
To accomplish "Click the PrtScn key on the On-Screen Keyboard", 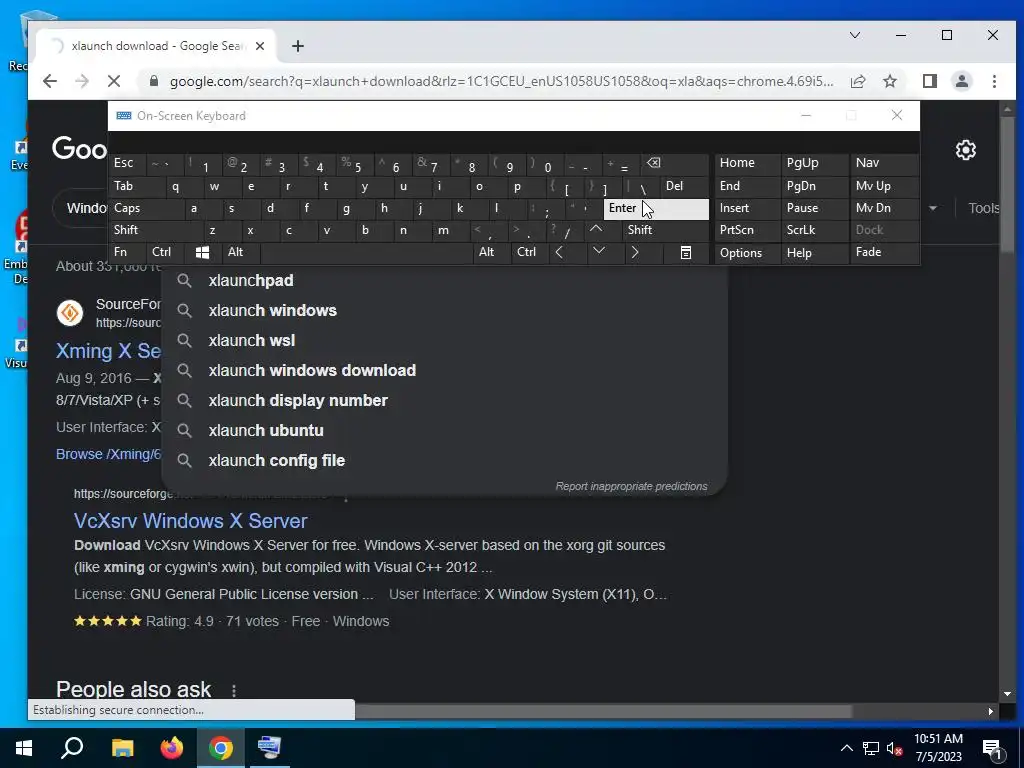I will (x=748, y=230).
